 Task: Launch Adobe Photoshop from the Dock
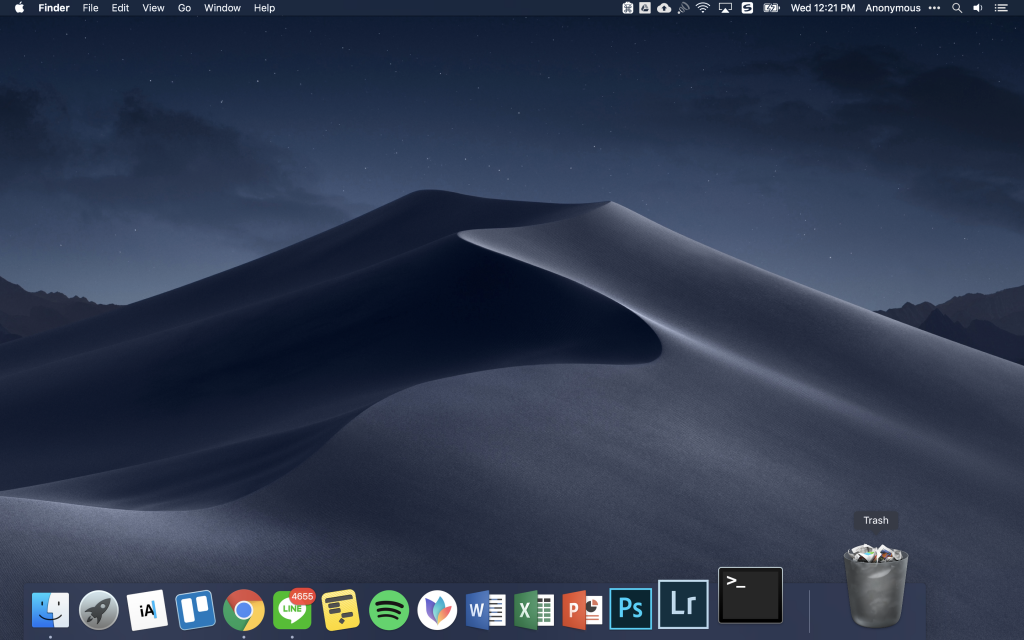click(x=630, y=609)
